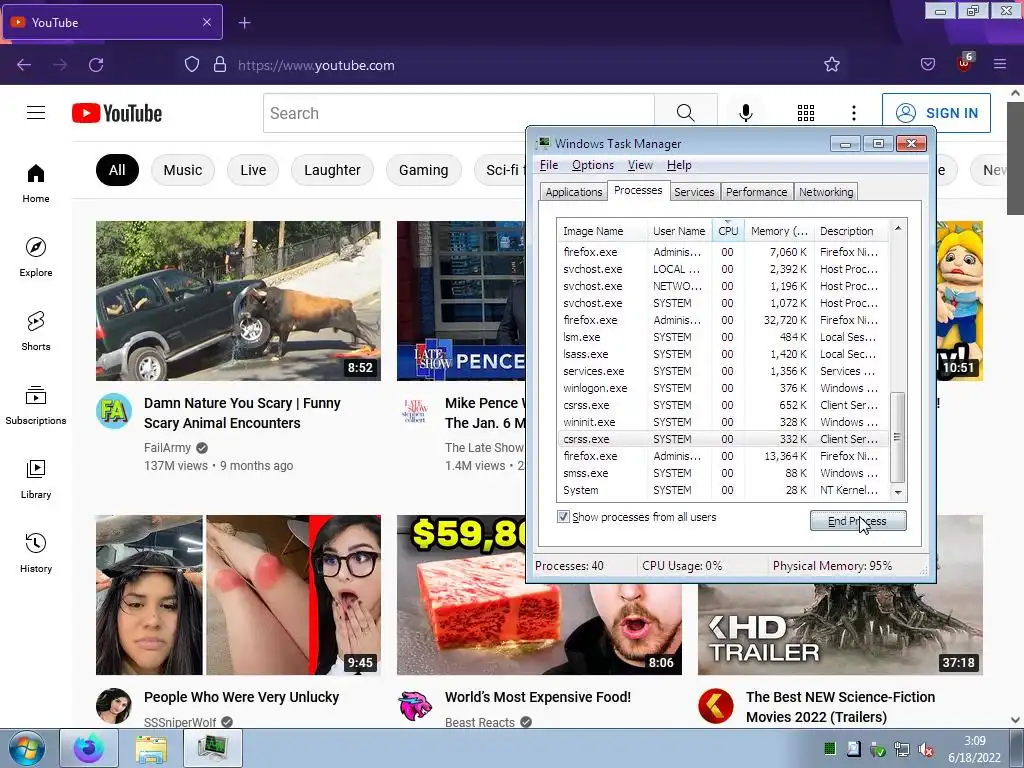1024x768 pixels.
Task: Open the Damn Nature You Scary thumbnail
Action: (238, 300)
